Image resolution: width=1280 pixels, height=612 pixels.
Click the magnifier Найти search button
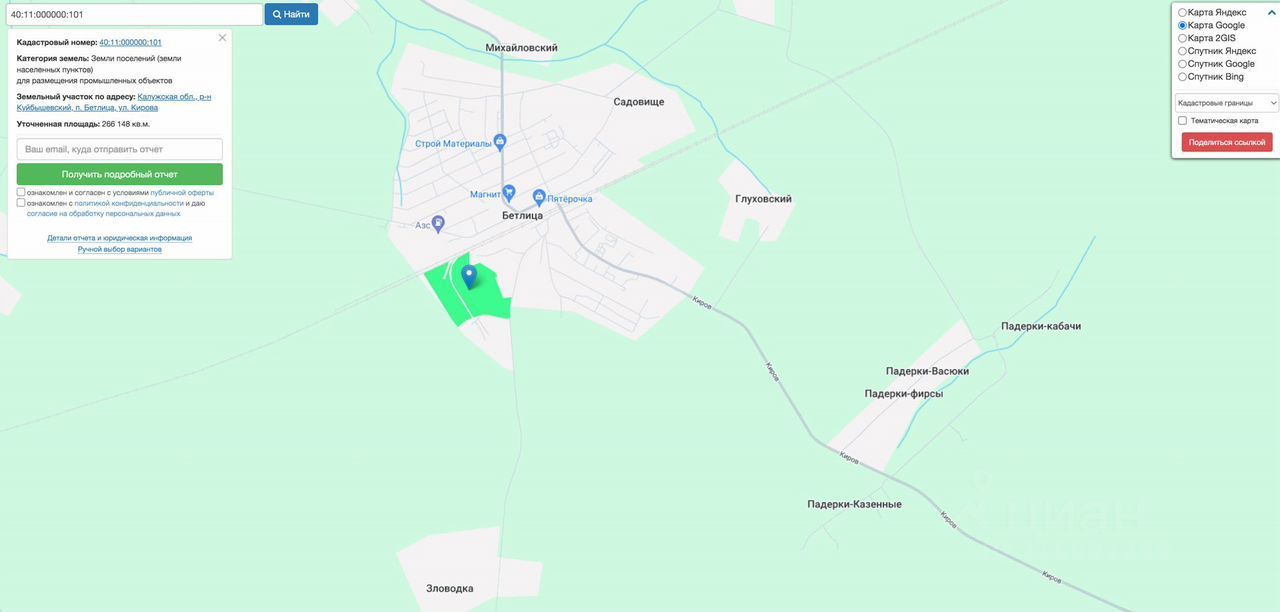[x=291, y=14]
